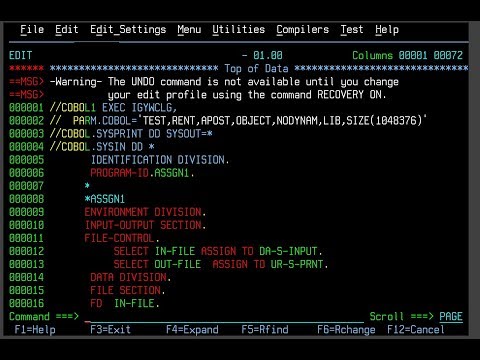This screenshot has height=360, width=480.
Task: Click the FD IN-FILE text
Action: (x=125, y=303)
